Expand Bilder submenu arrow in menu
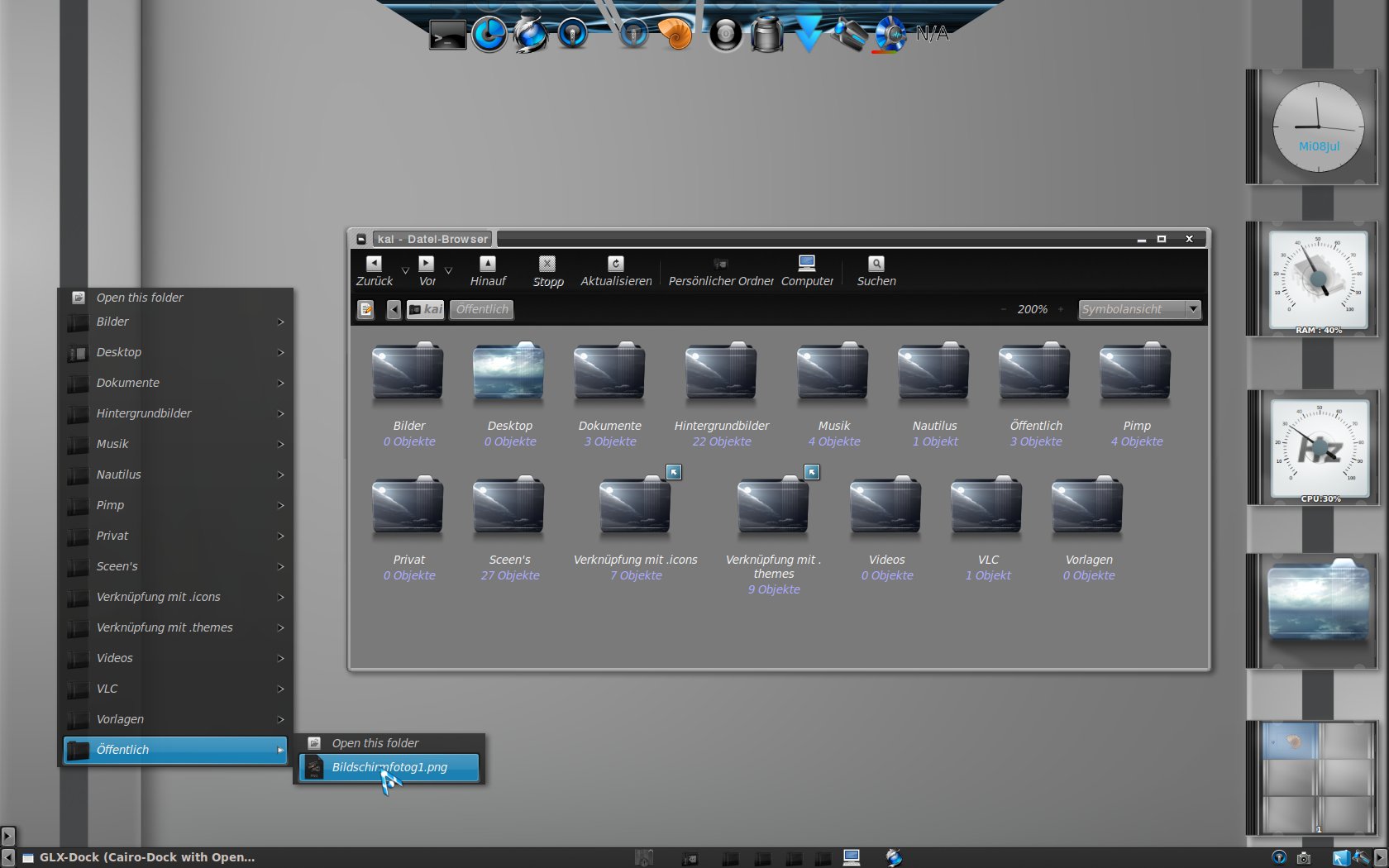This screenshot has height=868, width=1389. (x=281, y=322)
